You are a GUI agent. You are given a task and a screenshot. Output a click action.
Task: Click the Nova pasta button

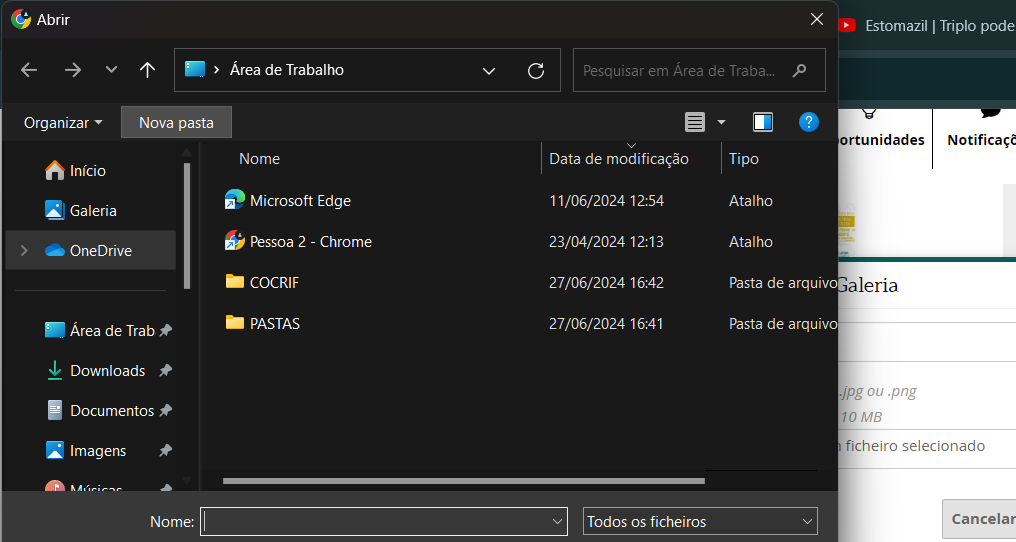click(x=176, y=122)
